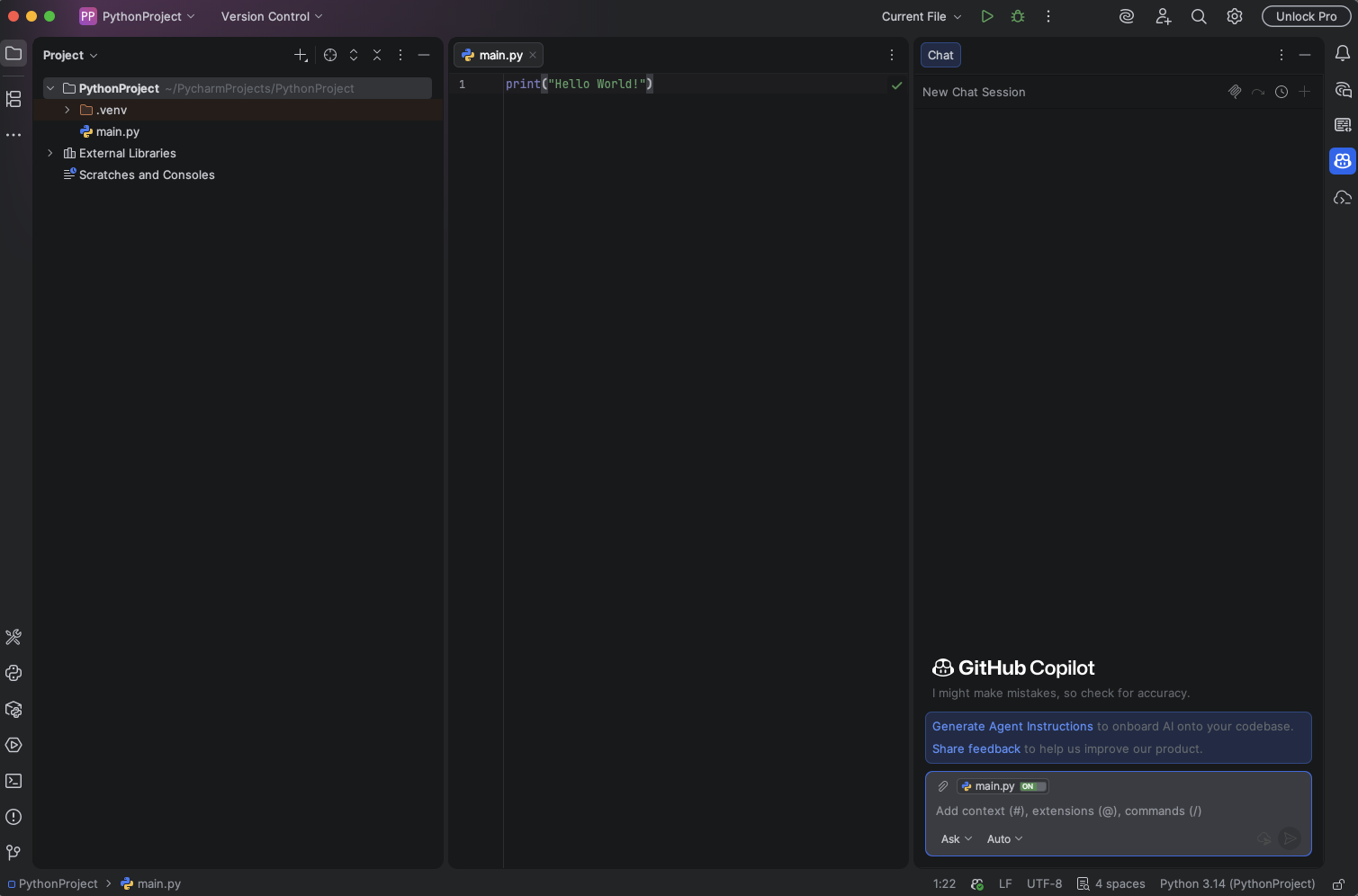Open the Python Console tool window
Viewport: 1358px width, 896px height.
coord(13,673)
